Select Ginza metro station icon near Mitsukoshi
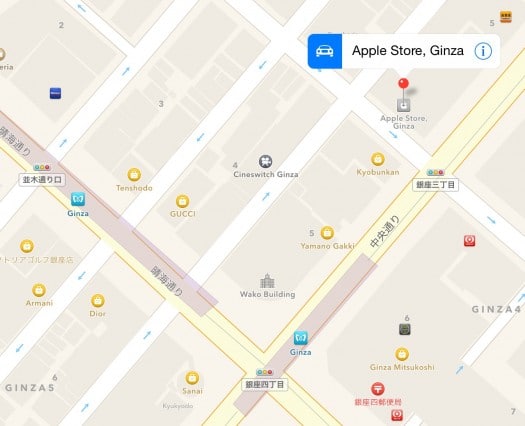Image resolution: width=525 pixels, height=426 pixels. coord(301,338)
